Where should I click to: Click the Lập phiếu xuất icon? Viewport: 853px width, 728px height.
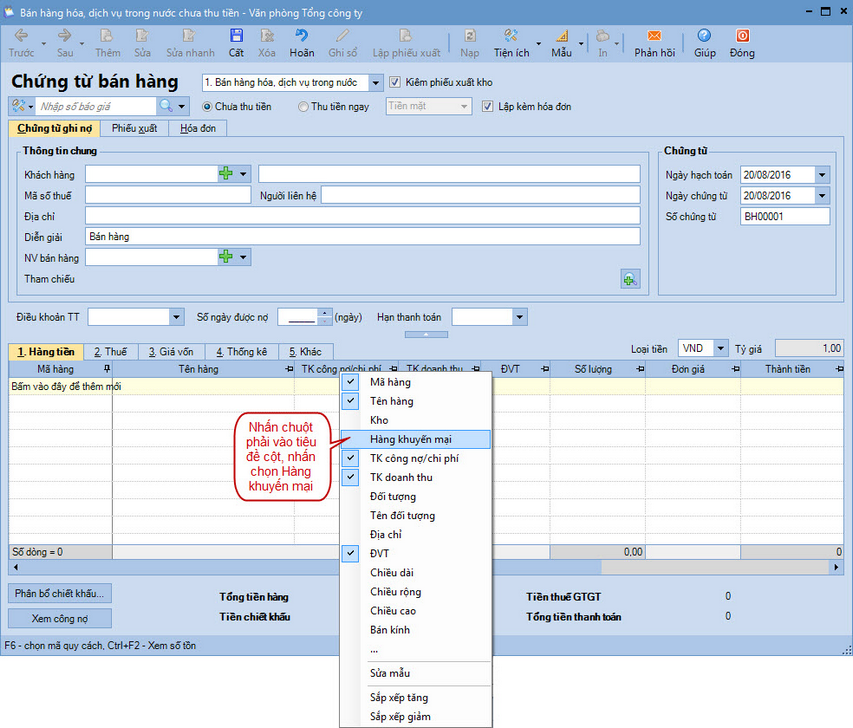[x=406, y=36]
